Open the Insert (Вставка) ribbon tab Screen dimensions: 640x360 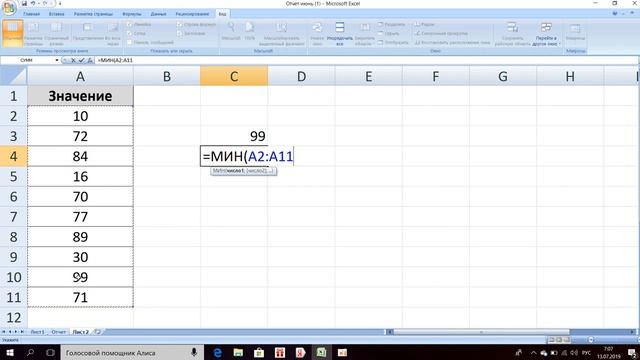pos(56,14)
